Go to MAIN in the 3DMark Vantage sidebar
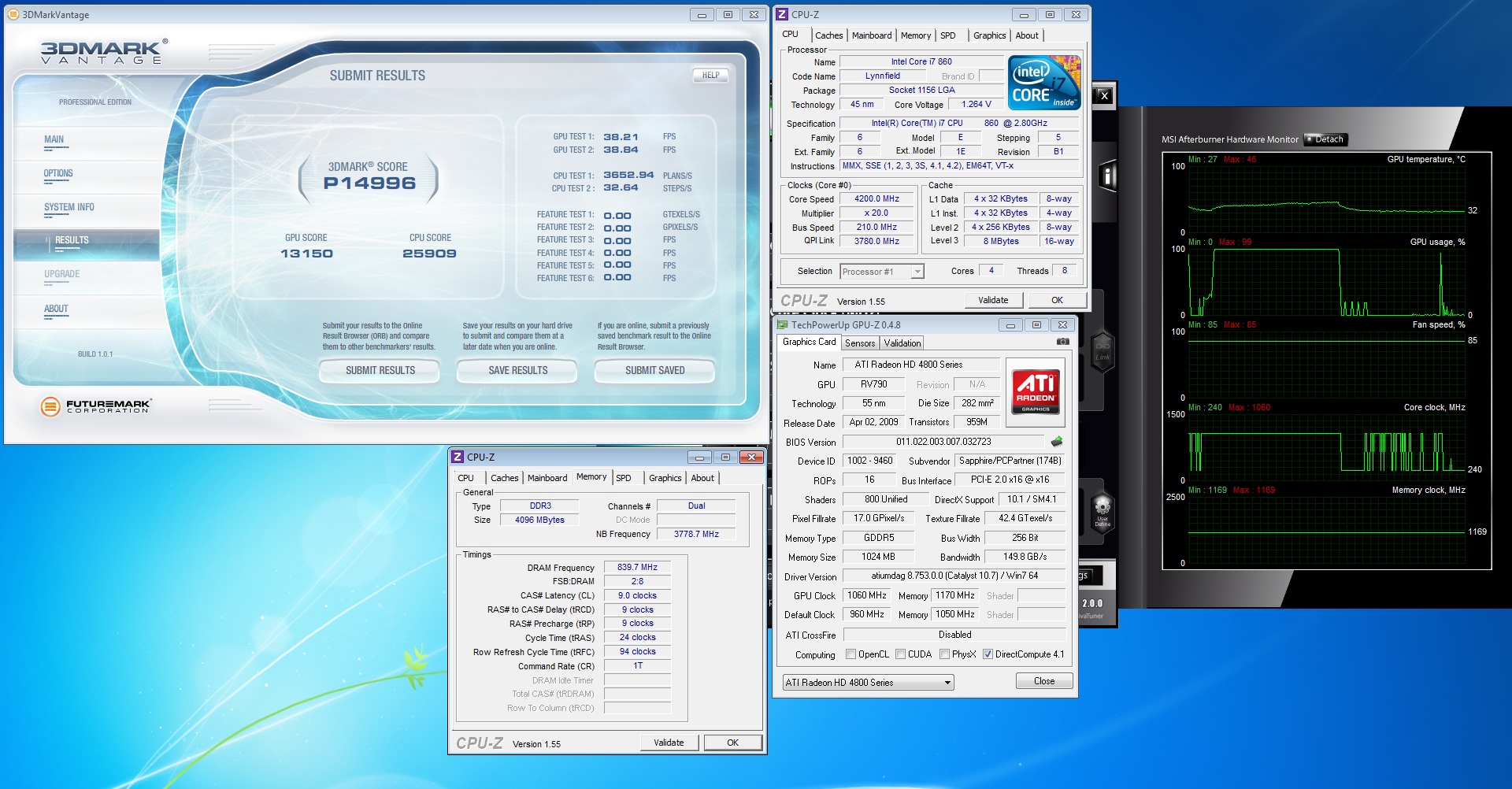The width and height of the screenshot is (1512, 789). coord(54,139)
